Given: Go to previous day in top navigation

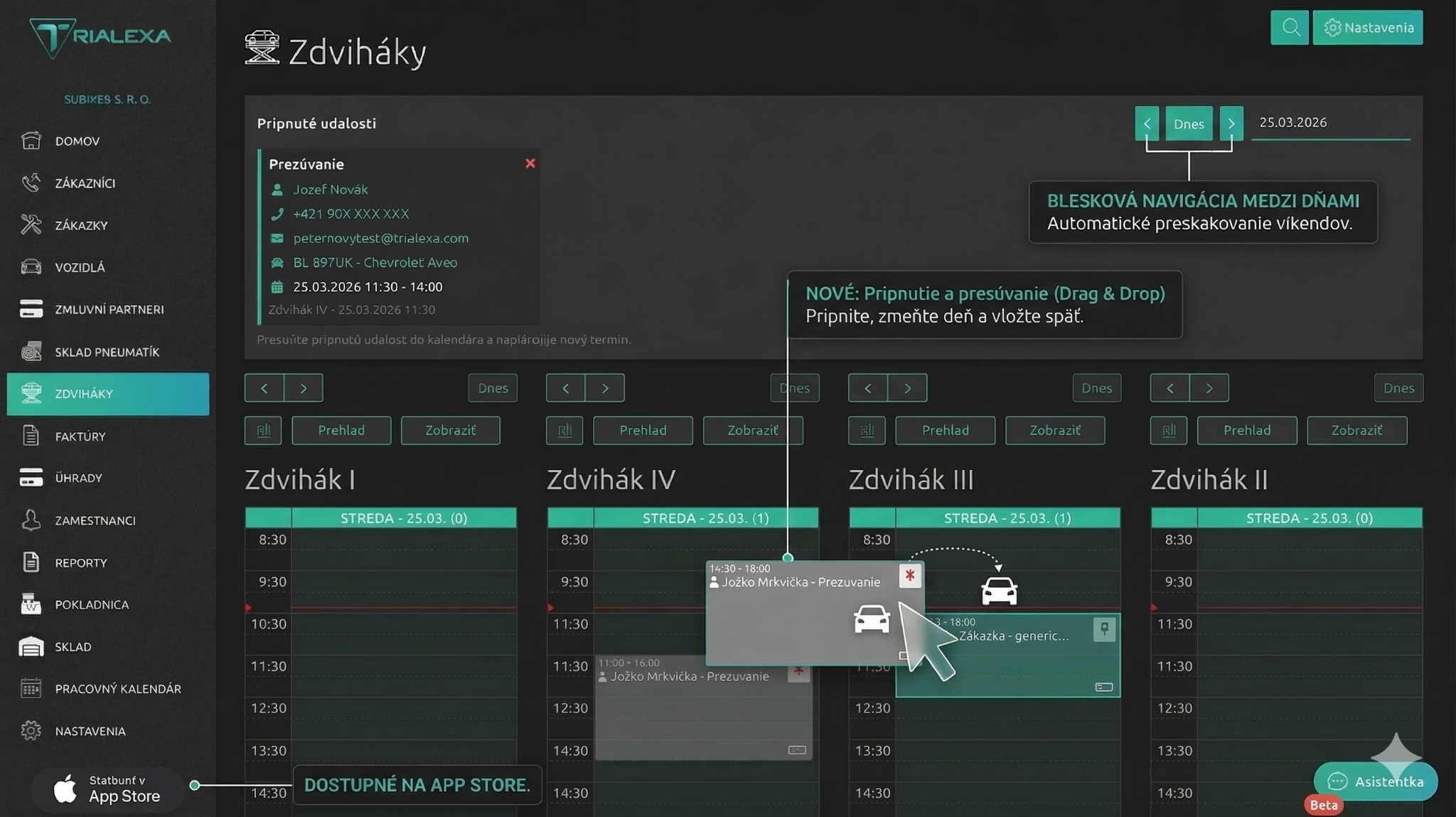Looking at the screenshot, I should pos(1147,124).
